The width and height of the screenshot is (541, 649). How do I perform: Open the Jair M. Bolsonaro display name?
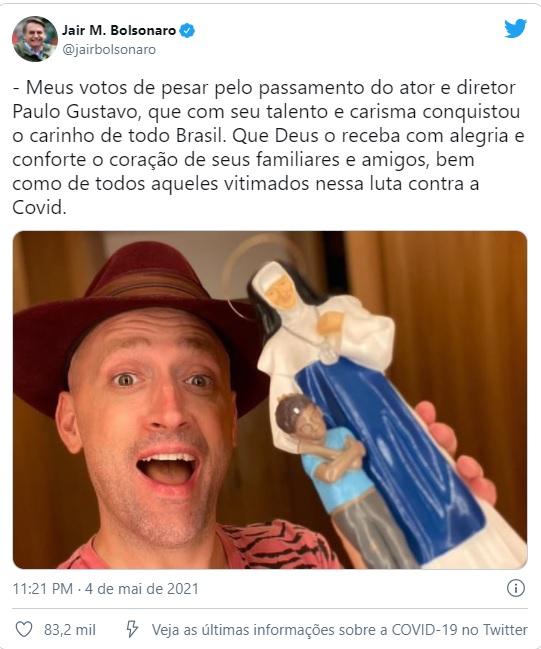point(119,30)
